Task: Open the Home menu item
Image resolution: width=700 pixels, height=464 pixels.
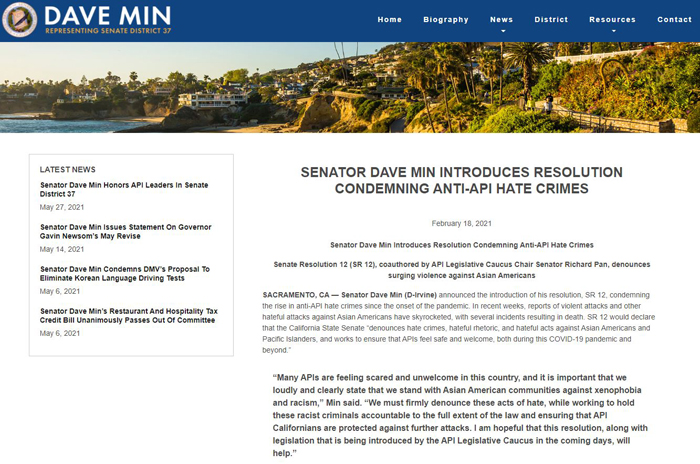Action: [389, 20]
